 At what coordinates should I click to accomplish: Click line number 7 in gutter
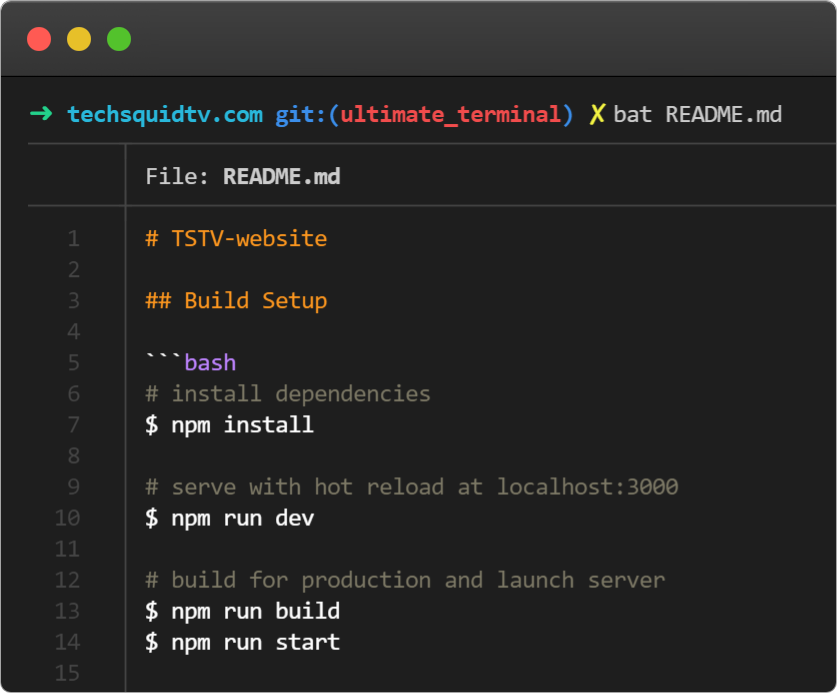coord(74,425)
